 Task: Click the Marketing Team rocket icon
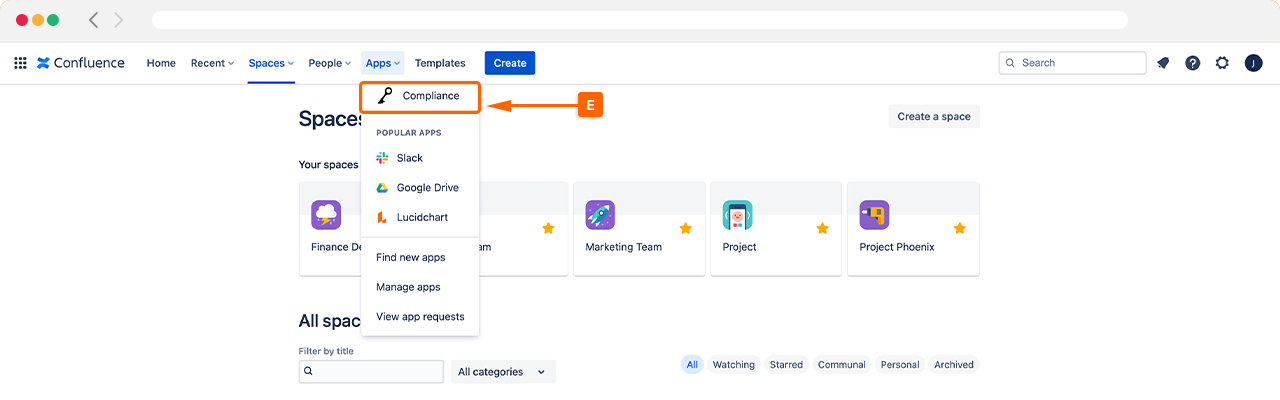600,215
